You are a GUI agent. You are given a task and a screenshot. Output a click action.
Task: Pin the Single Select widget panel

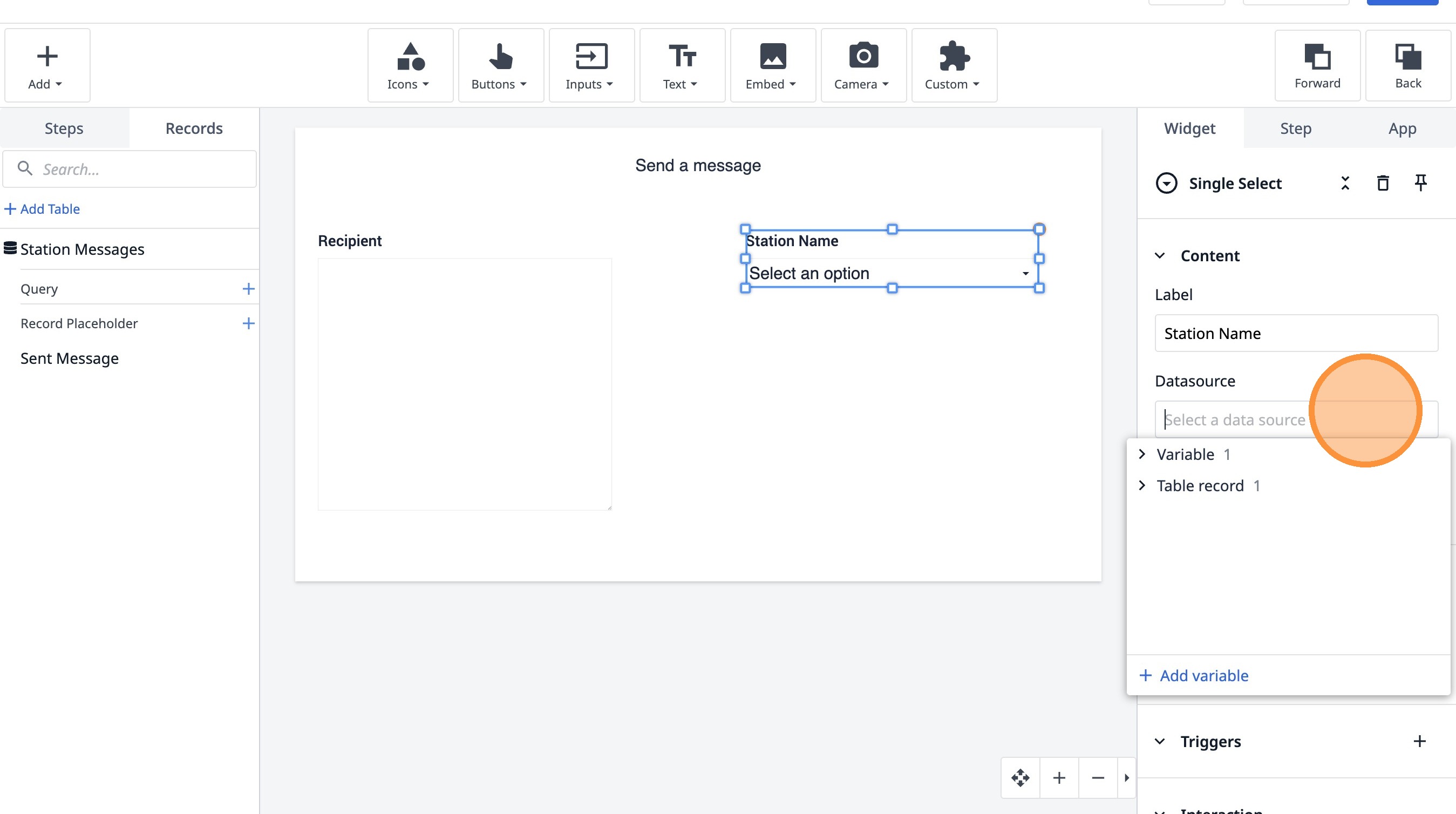tap(1420, 183)
